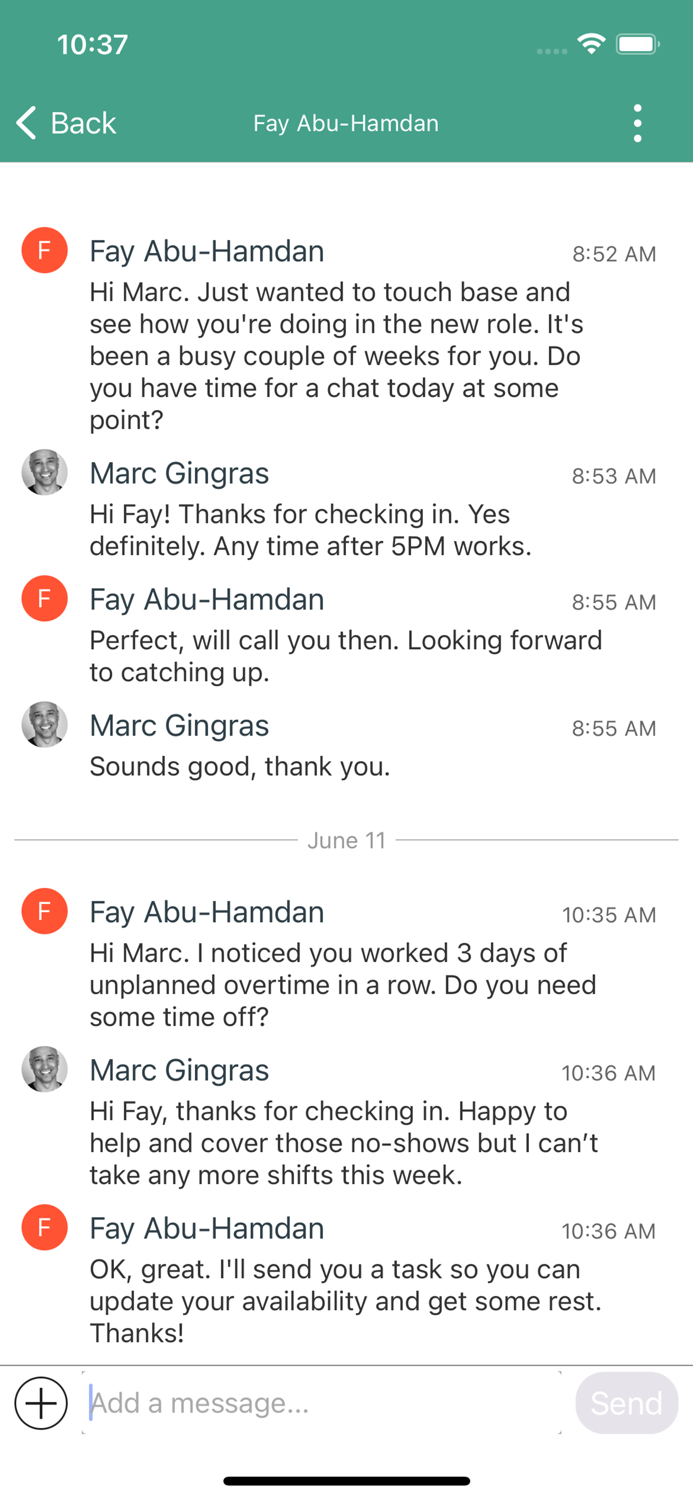
Task: Tap Fay's avatar on last message
Action: pyautogui.click(x=44, y=1228)
